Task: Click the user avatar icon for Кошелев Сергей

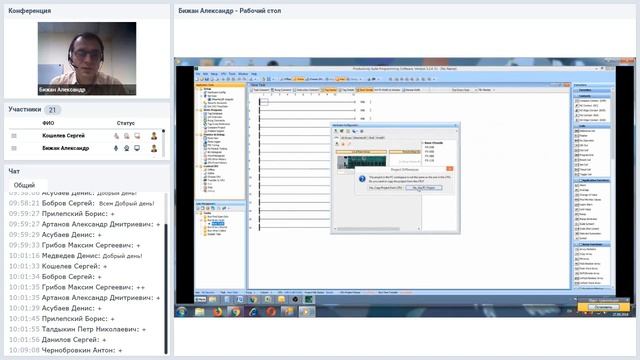Action: (x=154, y=136)
